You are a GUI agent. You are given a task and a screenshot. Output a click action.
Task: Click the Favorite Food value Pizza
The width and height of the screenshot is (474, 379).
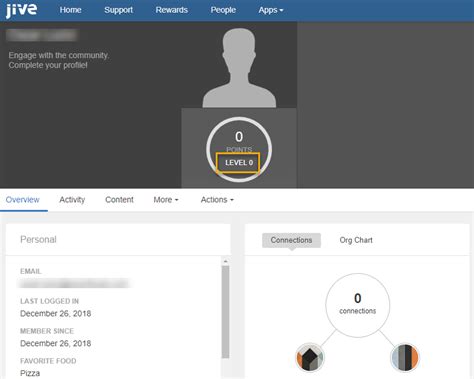pos(30,373)
